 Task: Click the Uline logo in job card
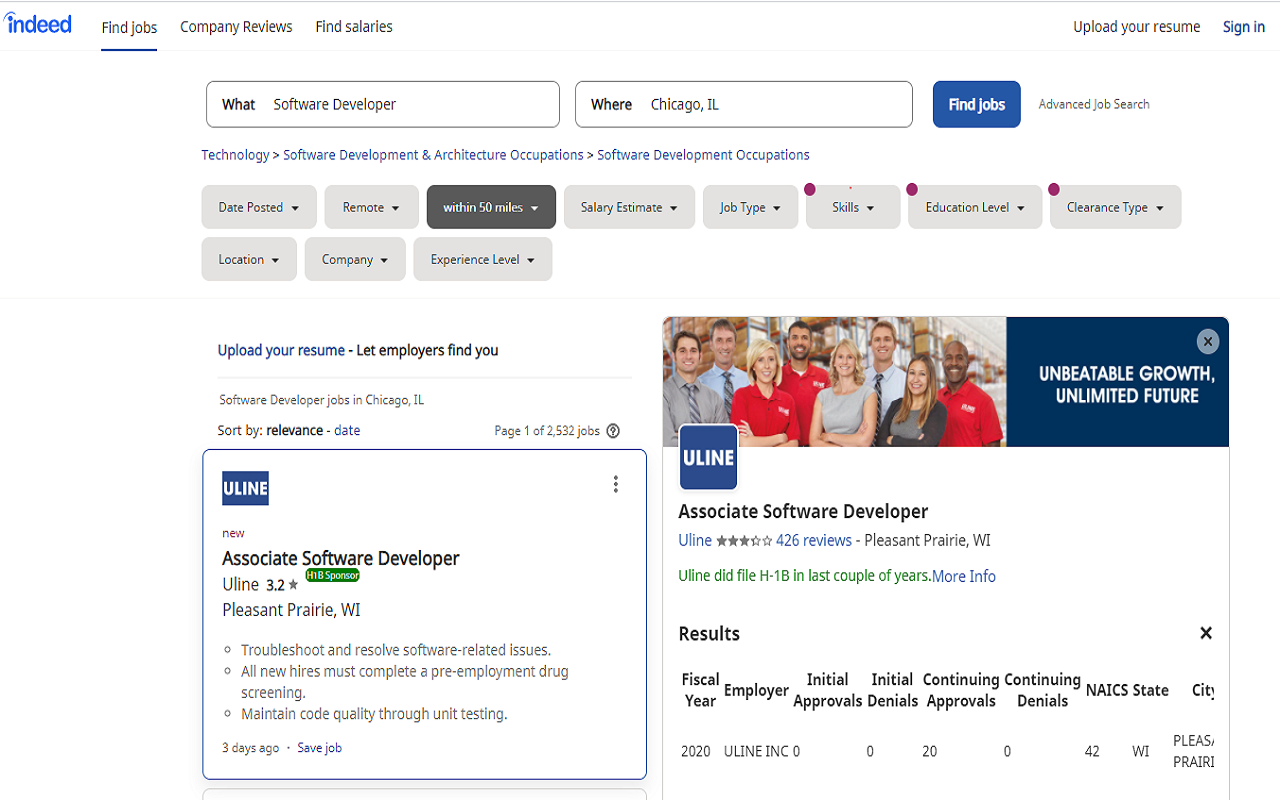click(245, 488)
